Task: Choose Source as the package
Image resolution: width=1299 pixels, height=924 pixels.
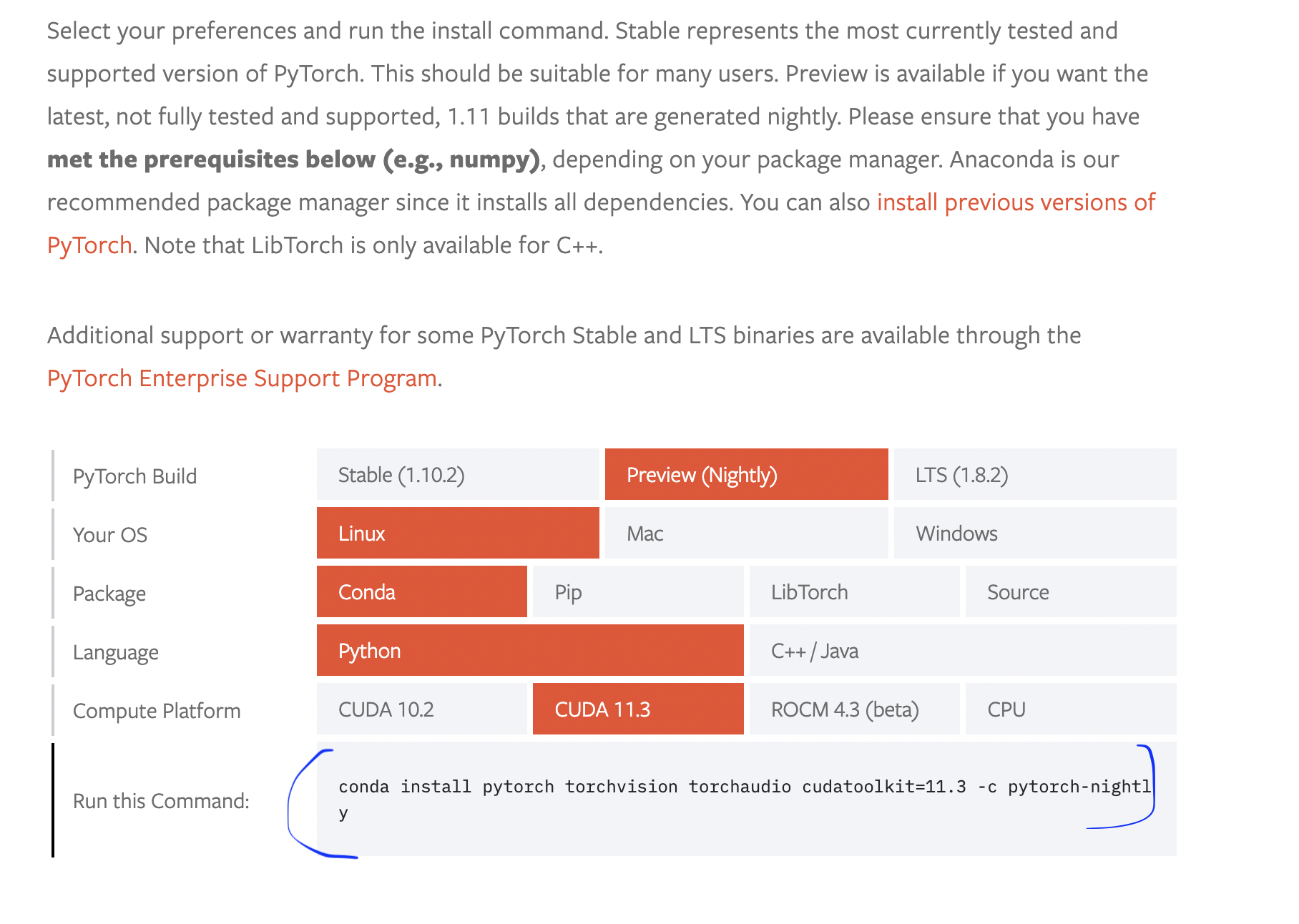Action: 1070,592
